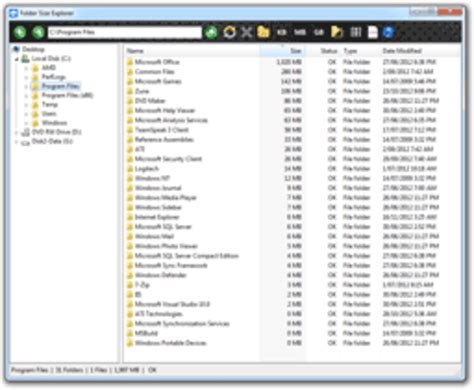Screen dimensions: 474x390
Task: Select the Temp folder in the tree
Action: (50, 105)
